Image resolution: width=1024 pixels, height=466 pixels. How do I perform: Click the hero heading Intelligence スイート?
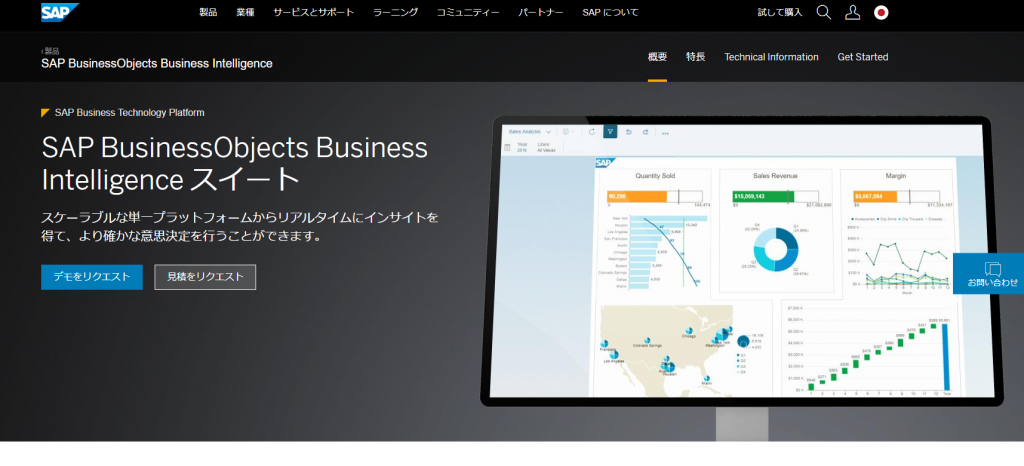point(170,179)
